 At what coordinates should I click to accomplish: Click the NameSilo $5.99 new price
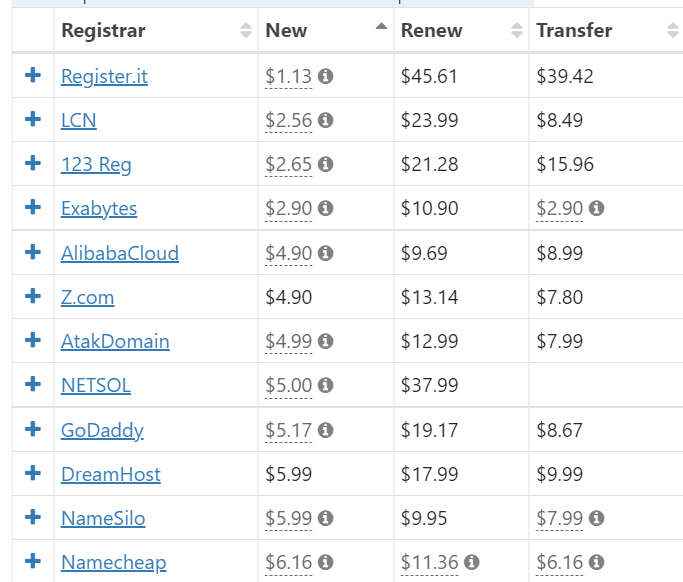click(288, 518)
